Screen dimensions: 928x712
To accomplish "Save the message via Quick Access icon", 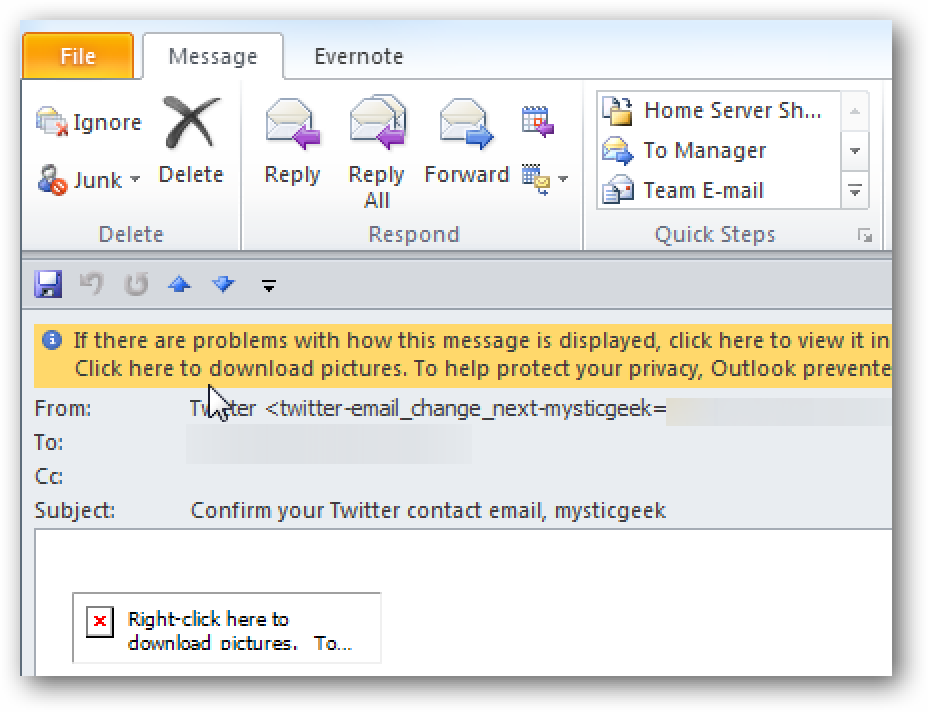I will 48,284.
